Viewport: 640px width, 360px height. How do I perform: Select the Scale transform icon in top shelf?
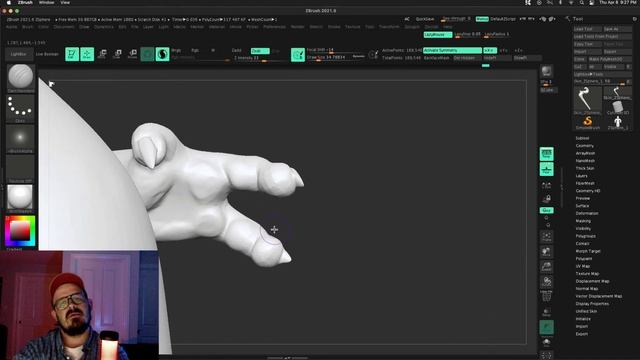click(x=118, y=54)
